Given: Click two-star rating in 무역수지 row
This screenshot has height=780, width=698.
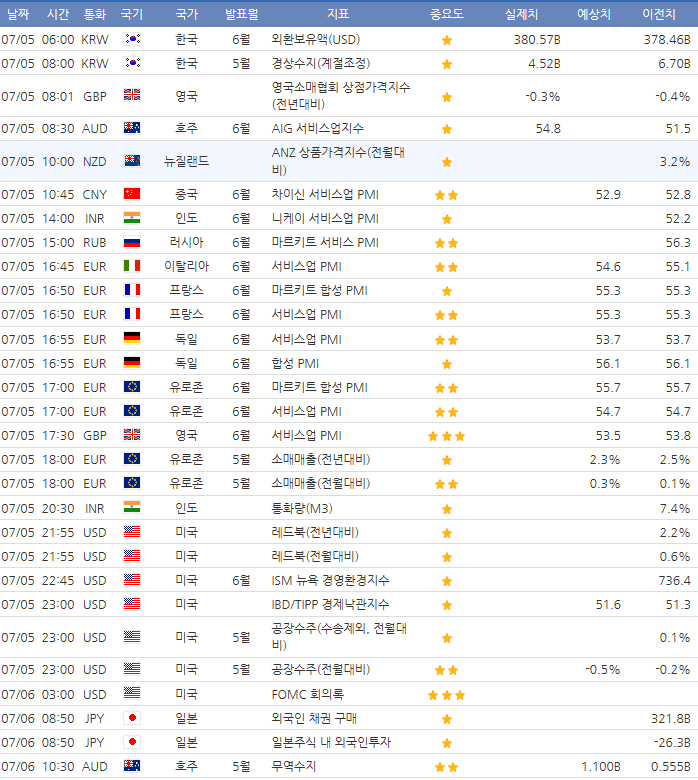Looking at the screenshot, I should [x=446, y=767].
